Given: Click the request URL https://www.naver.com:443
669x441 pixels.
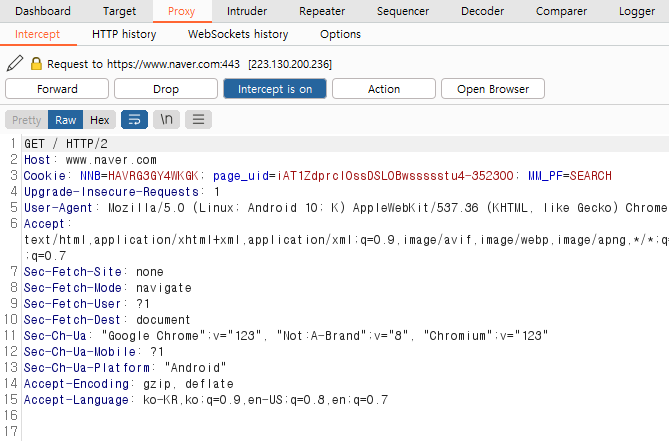Looking at the screenshot, I should (x=173, y=64).
